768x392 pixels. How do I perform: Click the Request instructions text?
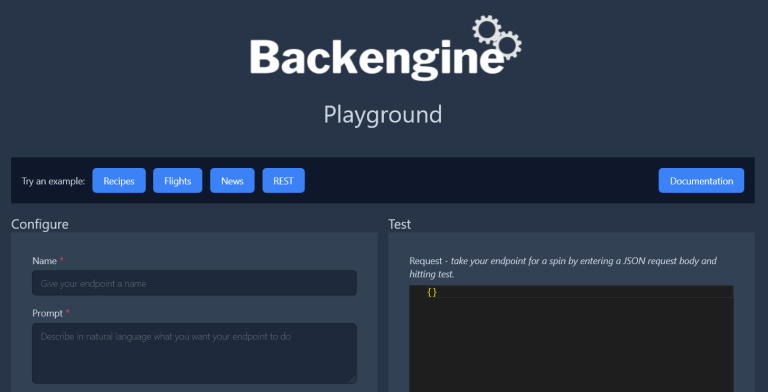[563, 268]
